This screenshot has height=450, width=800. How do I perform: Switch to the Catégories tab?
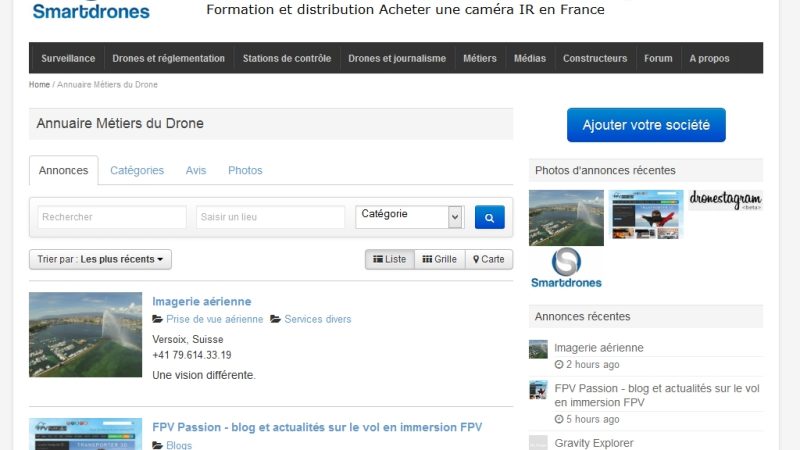(x=137, y=170)
